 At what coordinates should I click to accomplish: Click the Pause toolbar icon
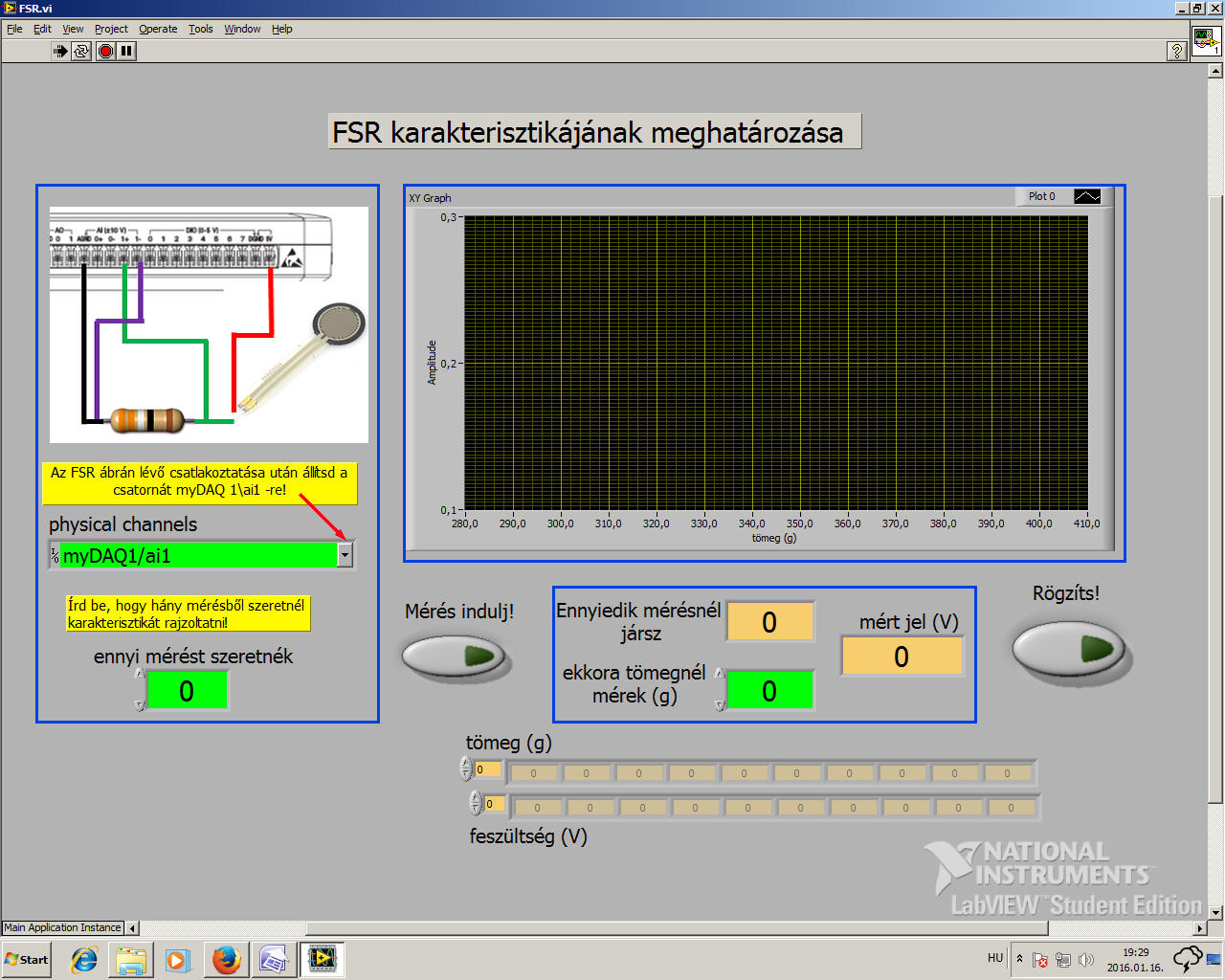pos(126,51)
